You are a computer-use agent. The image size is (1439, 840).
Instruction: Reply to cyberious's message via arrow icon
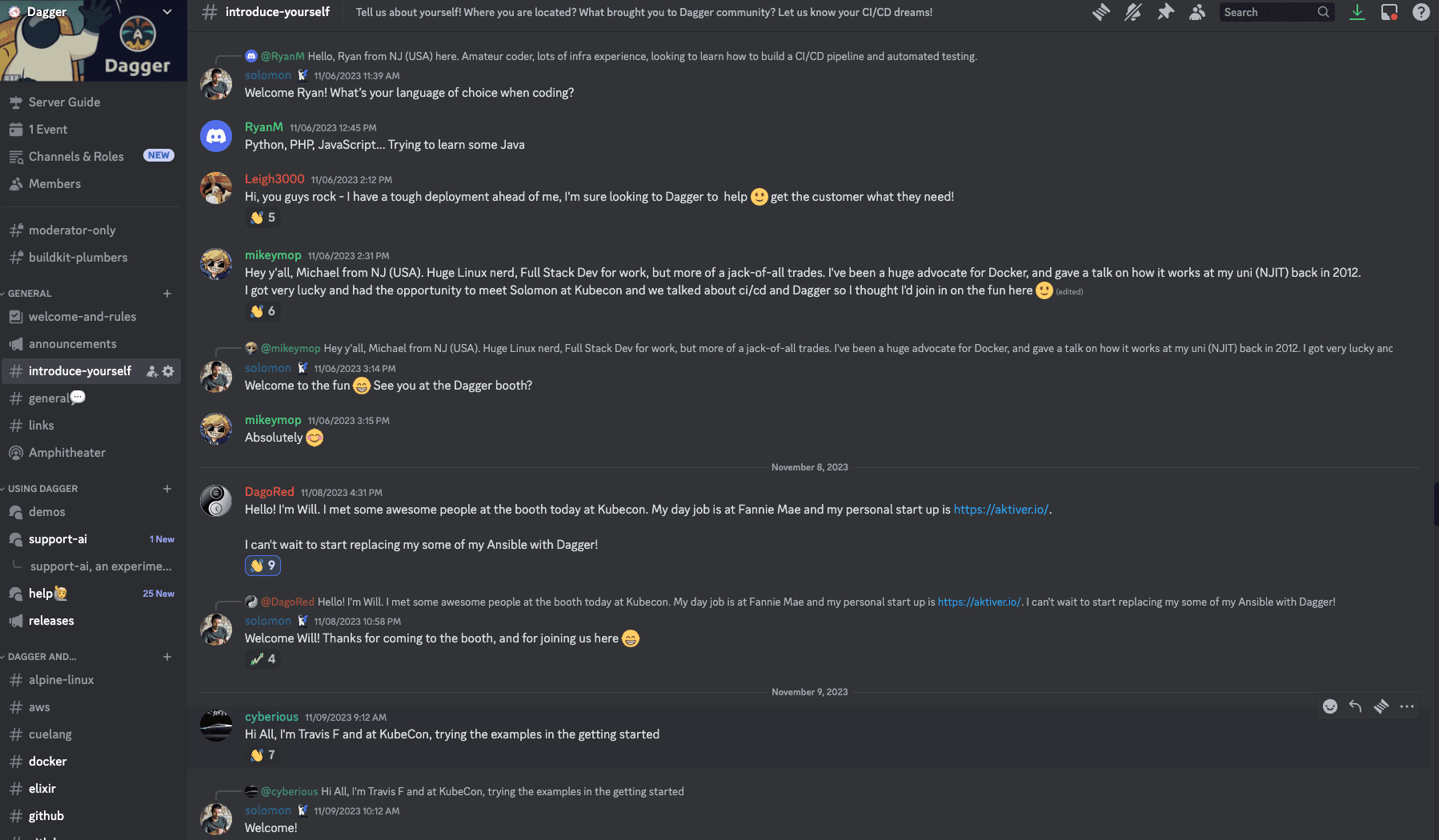(x=1355, y=706)
